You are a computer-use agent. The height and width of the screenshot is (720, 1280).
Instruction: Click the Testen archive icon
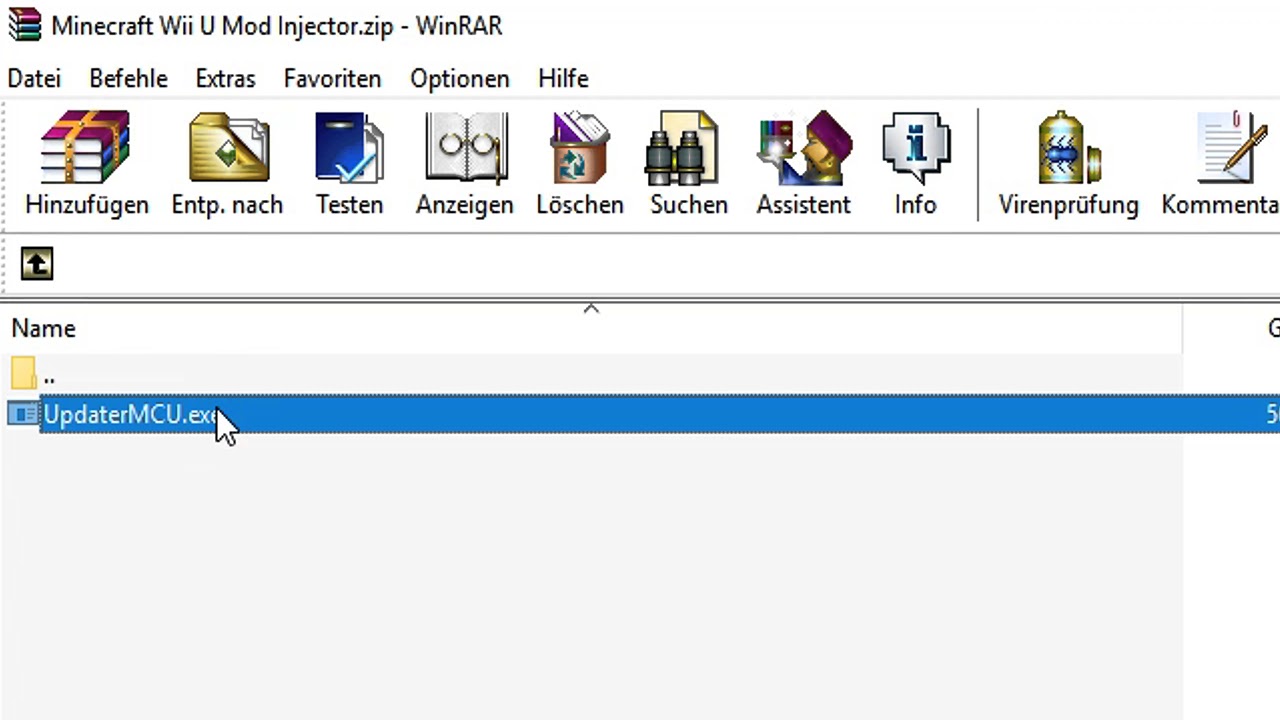click(x=349, y=148)
